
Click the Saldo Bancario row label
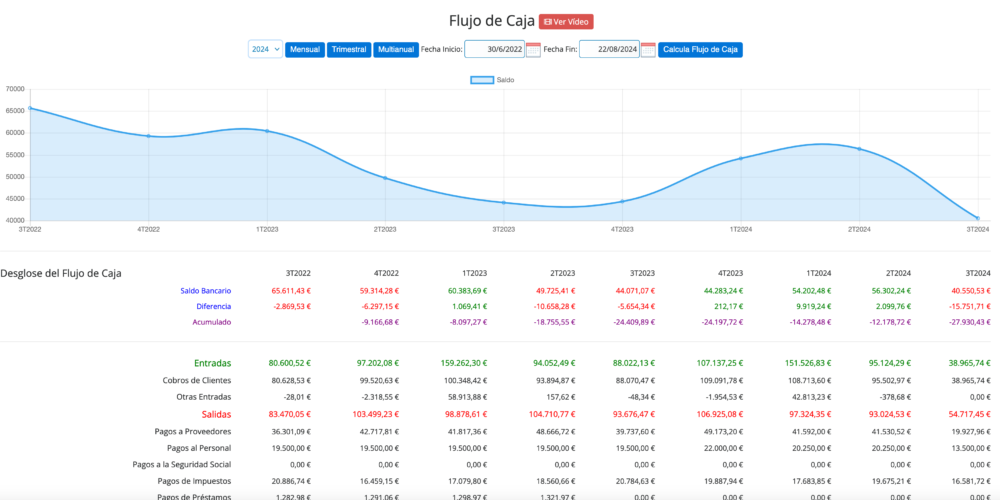coord(205,290)
